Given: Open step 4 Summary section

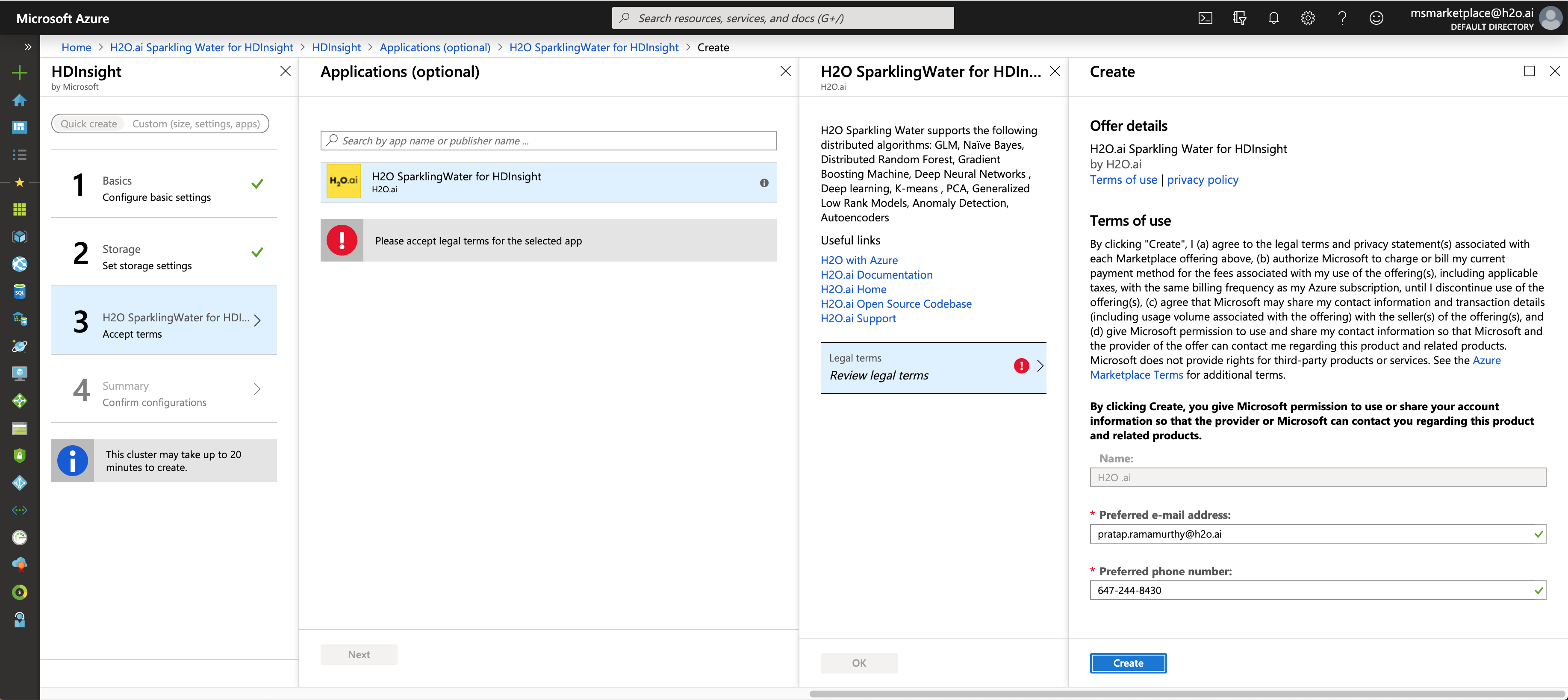Looking at the screenshot, I should [164, 394].
